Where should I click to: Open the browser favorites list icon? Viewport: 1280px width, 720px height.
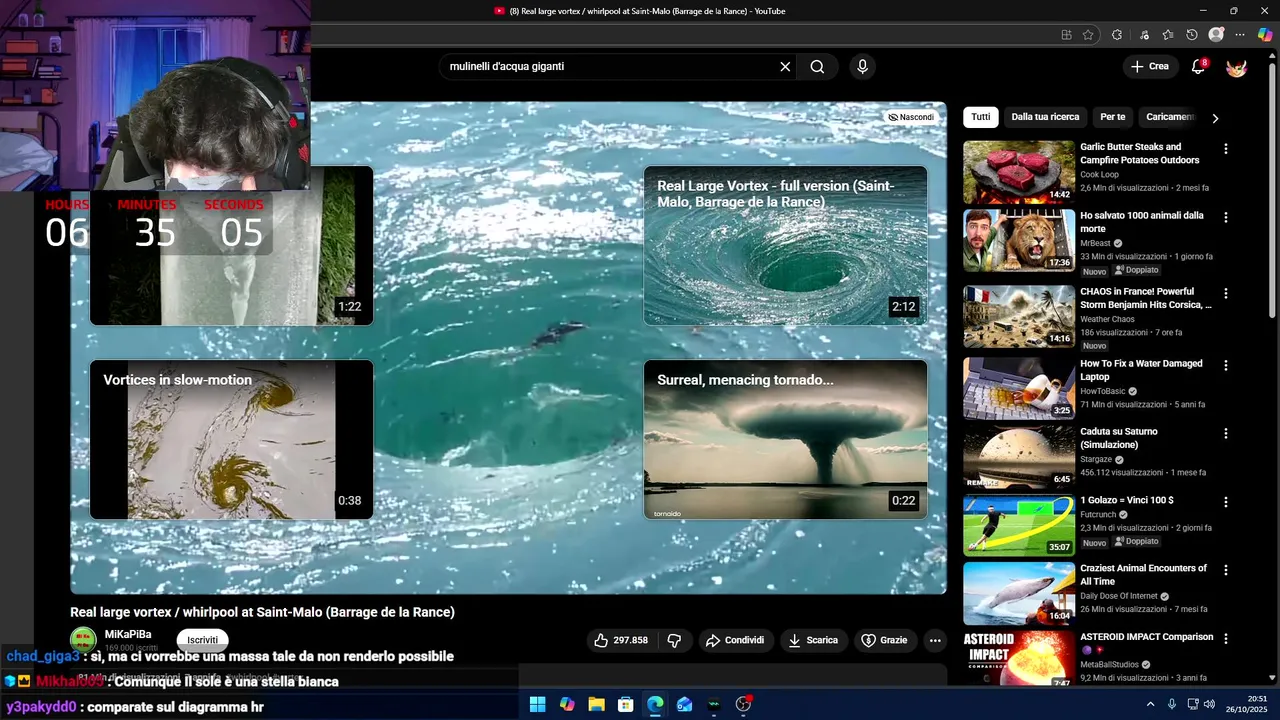point(1168,35)
